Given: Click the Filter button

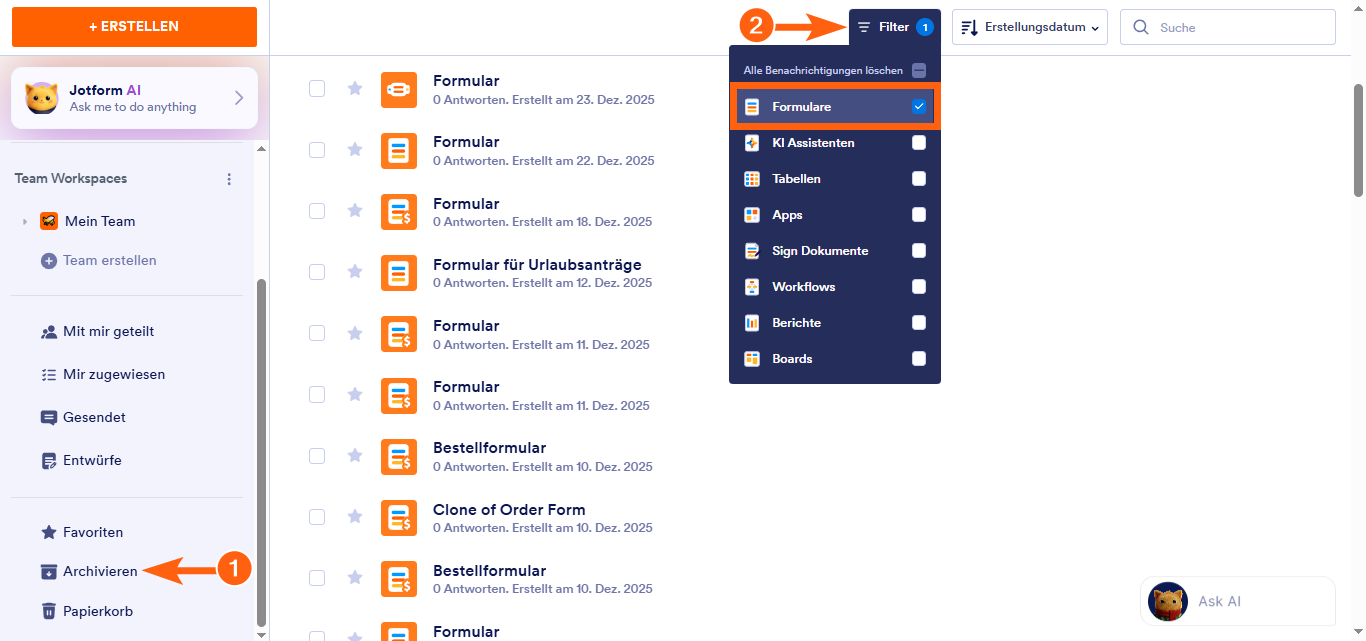Looking at the screenshot, I should (x=895, y=27).
